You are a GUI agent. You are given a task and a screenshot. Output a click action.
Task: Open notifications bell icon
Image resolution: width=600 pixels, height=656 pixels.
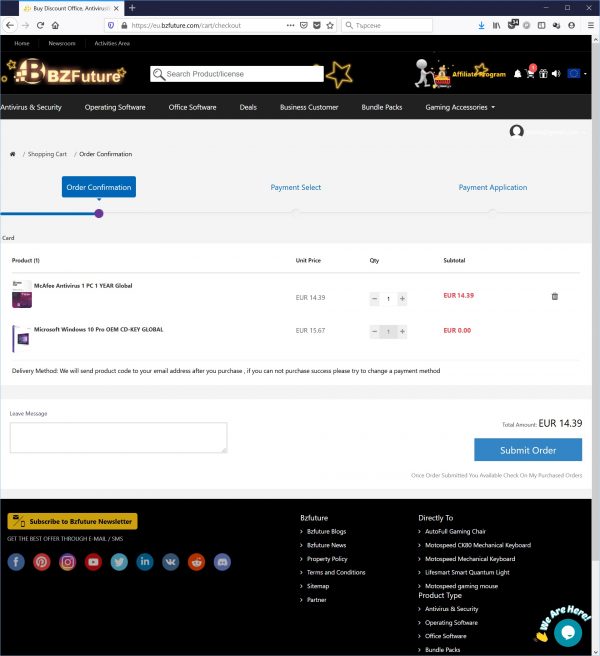click(518, 74)
